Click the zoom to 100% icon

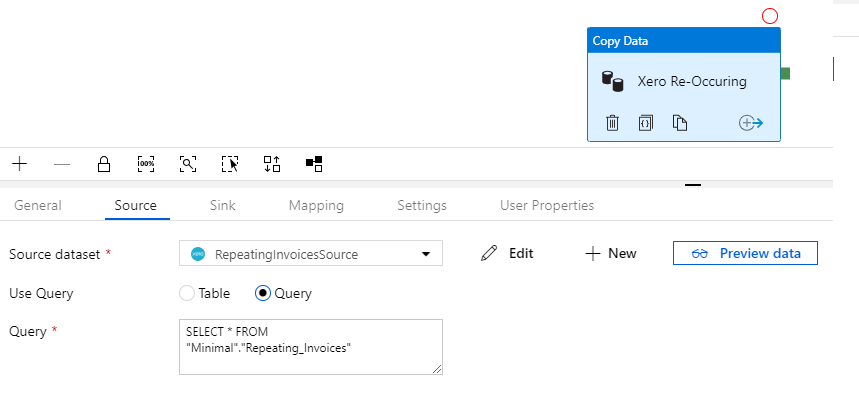click(x=146, y=164)
